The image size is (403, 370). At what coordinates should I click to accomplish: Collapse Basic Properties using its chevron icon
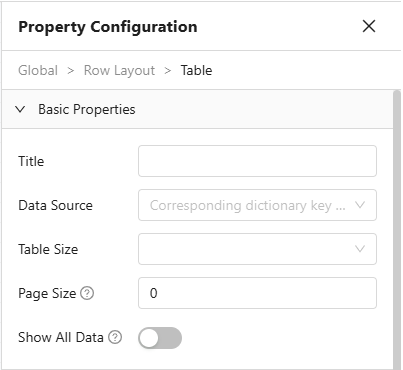coord(20,109)
